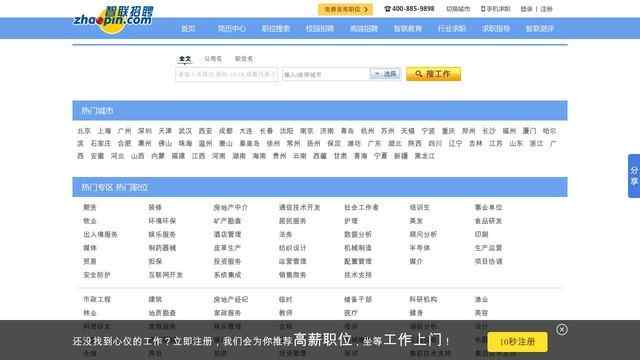
Task: Open the 校园招聘 nav item
Action: pyautogui.click(x=320, y=29)
